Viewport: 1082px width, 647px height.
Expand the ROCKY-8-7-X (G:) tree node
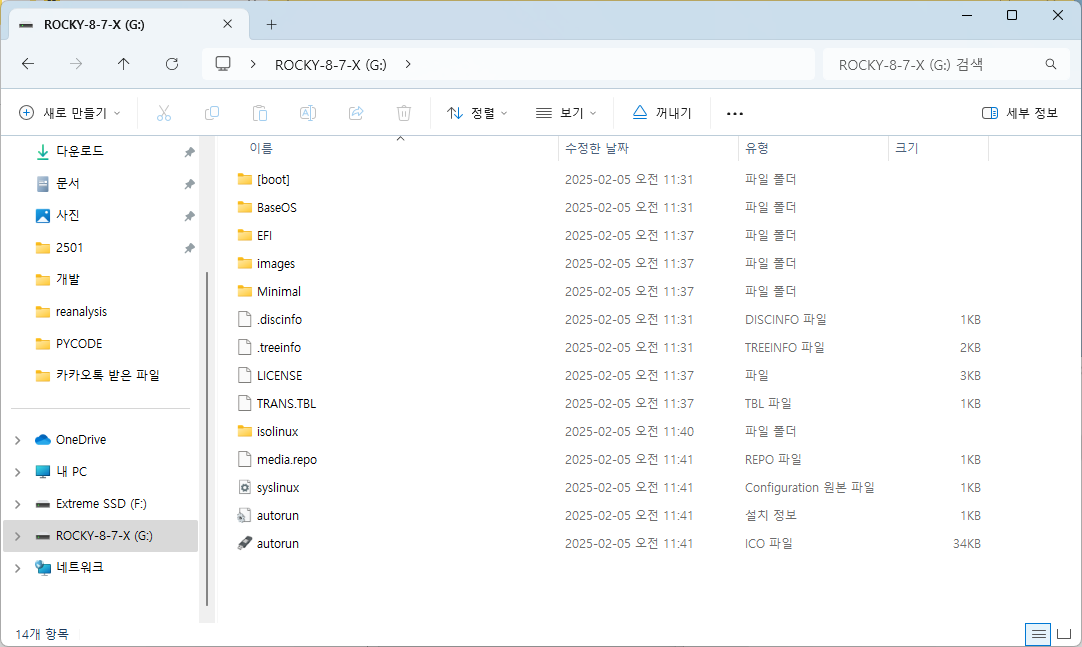pos(18,536)
